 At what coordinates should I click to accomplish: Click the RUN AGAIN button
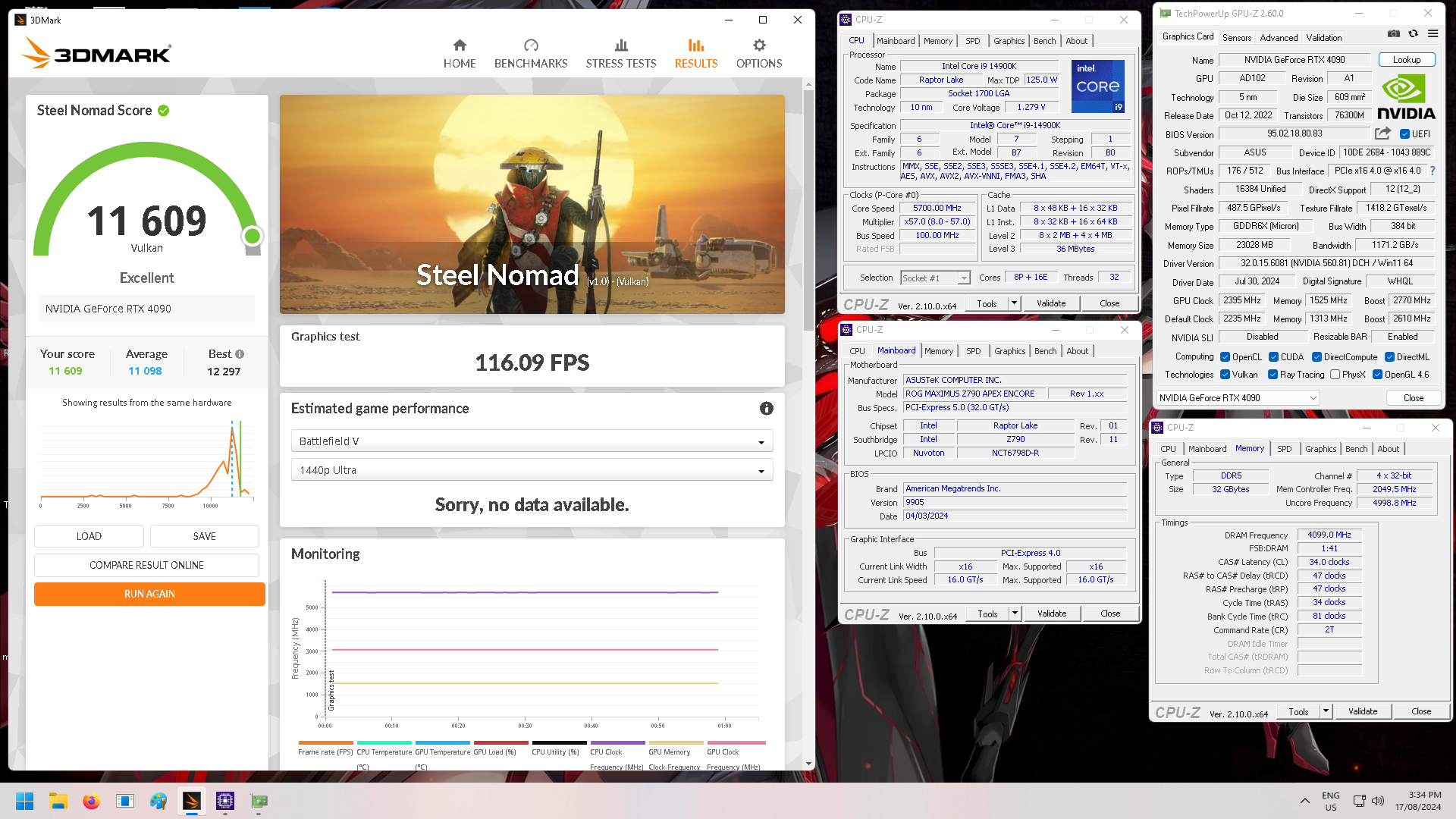pos(149,594)
